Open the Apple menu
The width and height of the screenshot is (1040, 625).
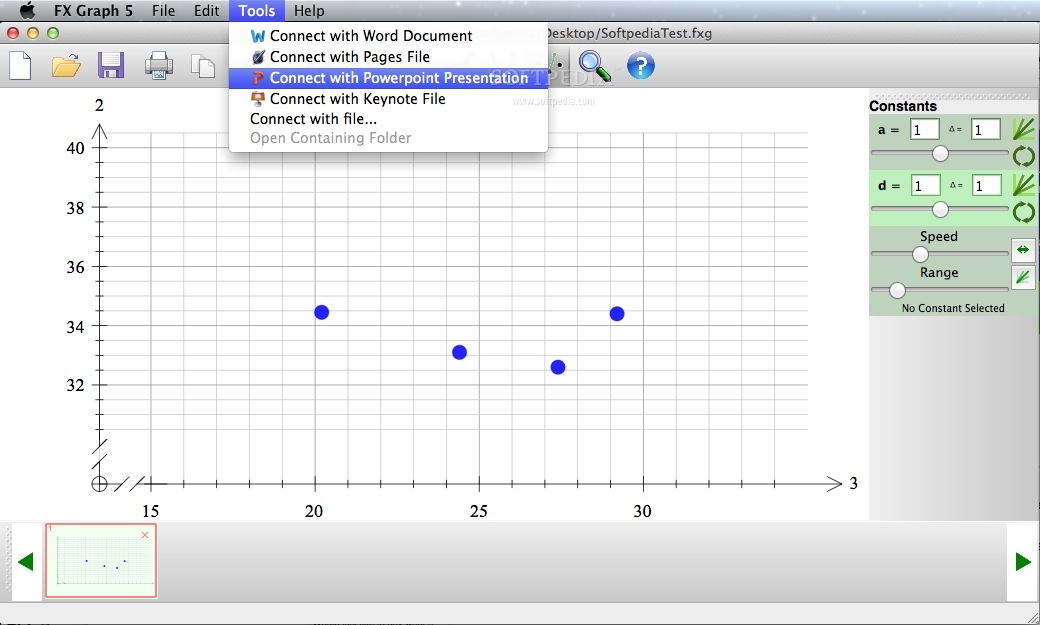point(27,11)
